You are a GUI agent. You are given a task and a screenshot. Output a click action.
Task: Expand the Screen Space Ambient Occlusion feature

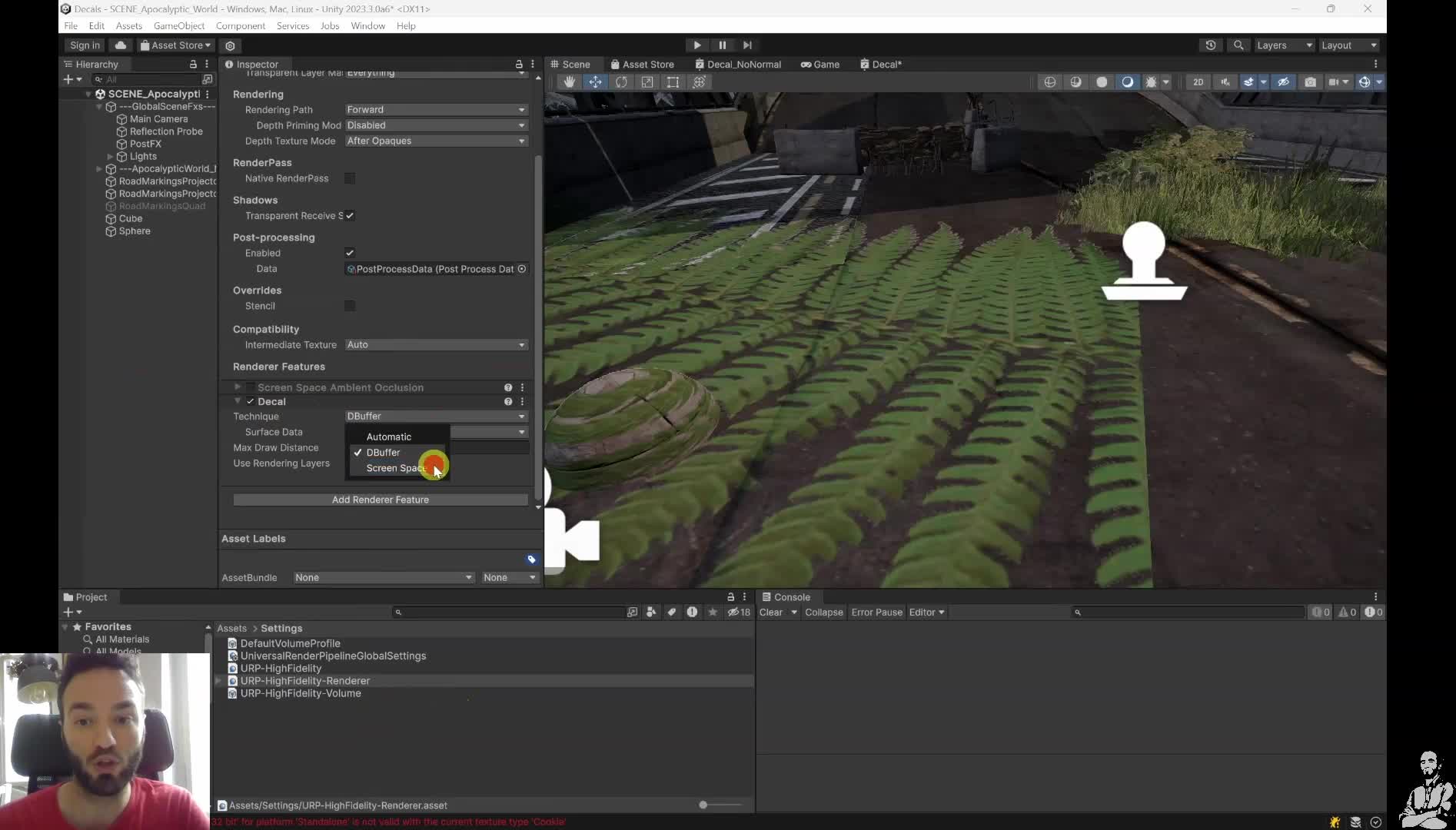[x=236, y=387]
